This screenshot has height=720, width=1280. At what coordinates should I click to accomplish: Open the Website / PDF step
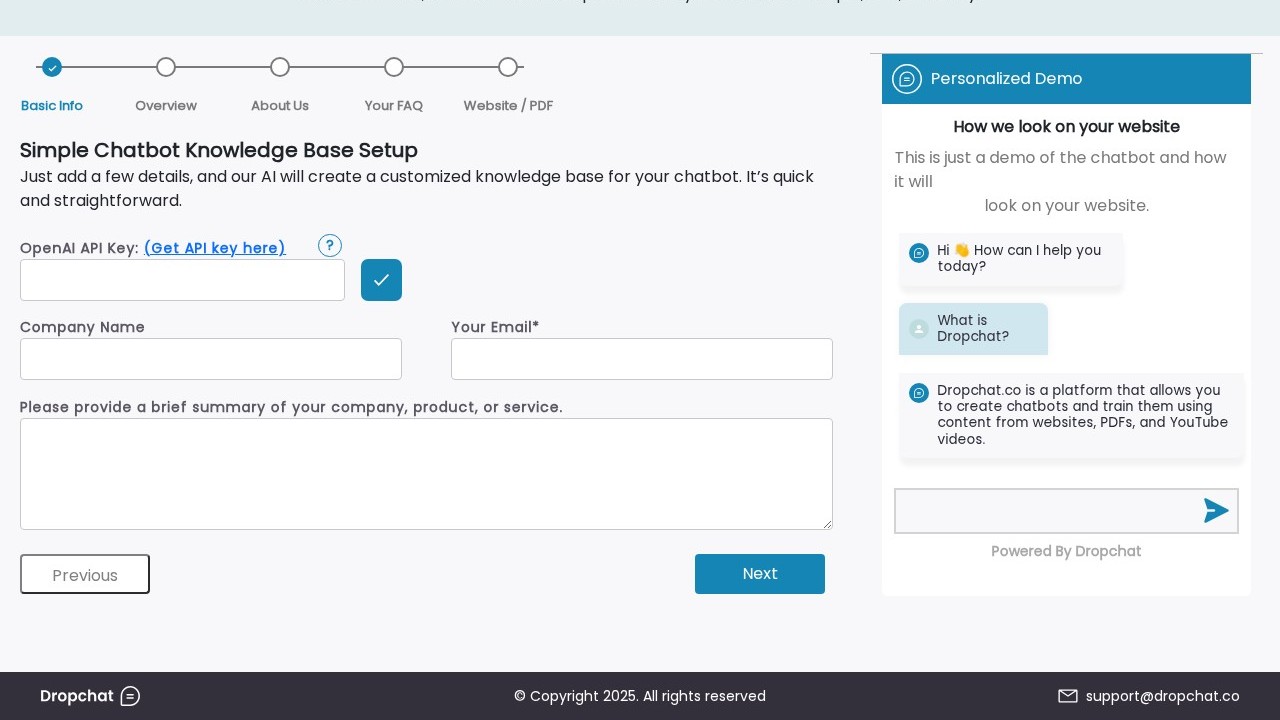coord(508,67)
